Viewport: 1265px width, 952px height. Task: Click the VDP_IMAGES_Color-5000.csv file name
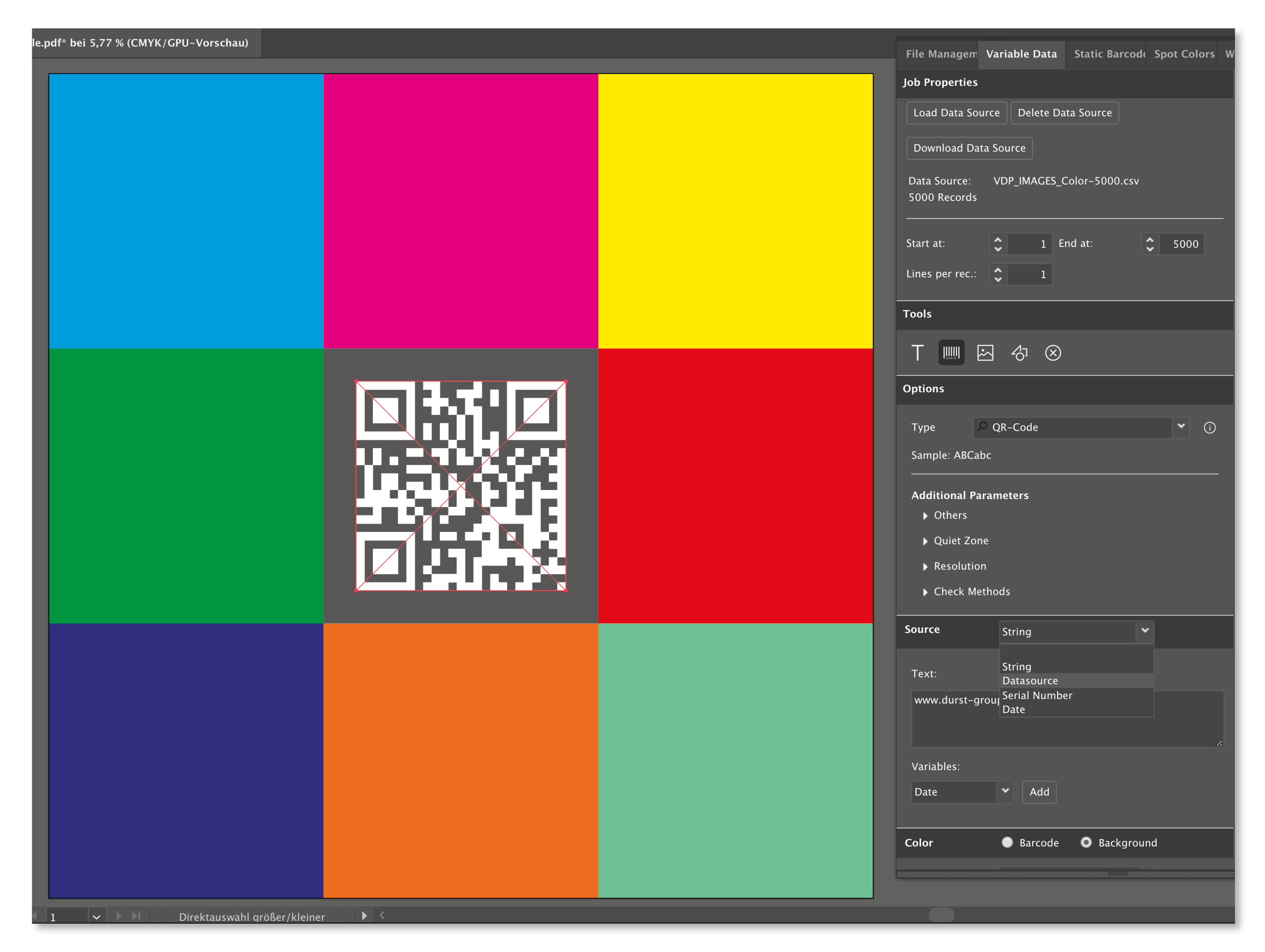[x=1066, y=181]
